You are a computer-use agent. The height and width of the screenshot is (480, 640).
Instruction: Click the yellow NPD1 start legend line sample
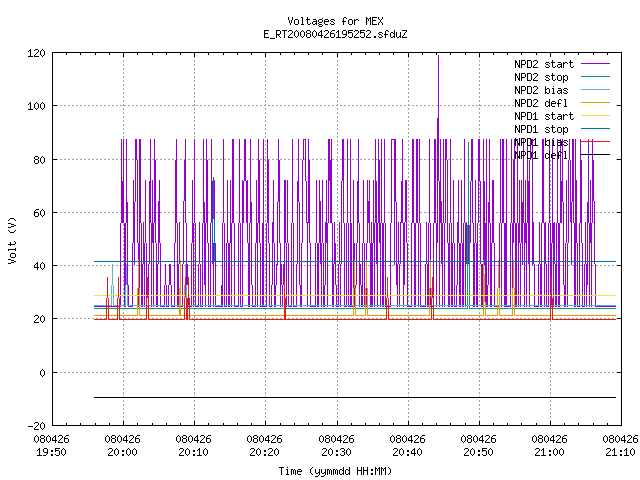[596, 116]
